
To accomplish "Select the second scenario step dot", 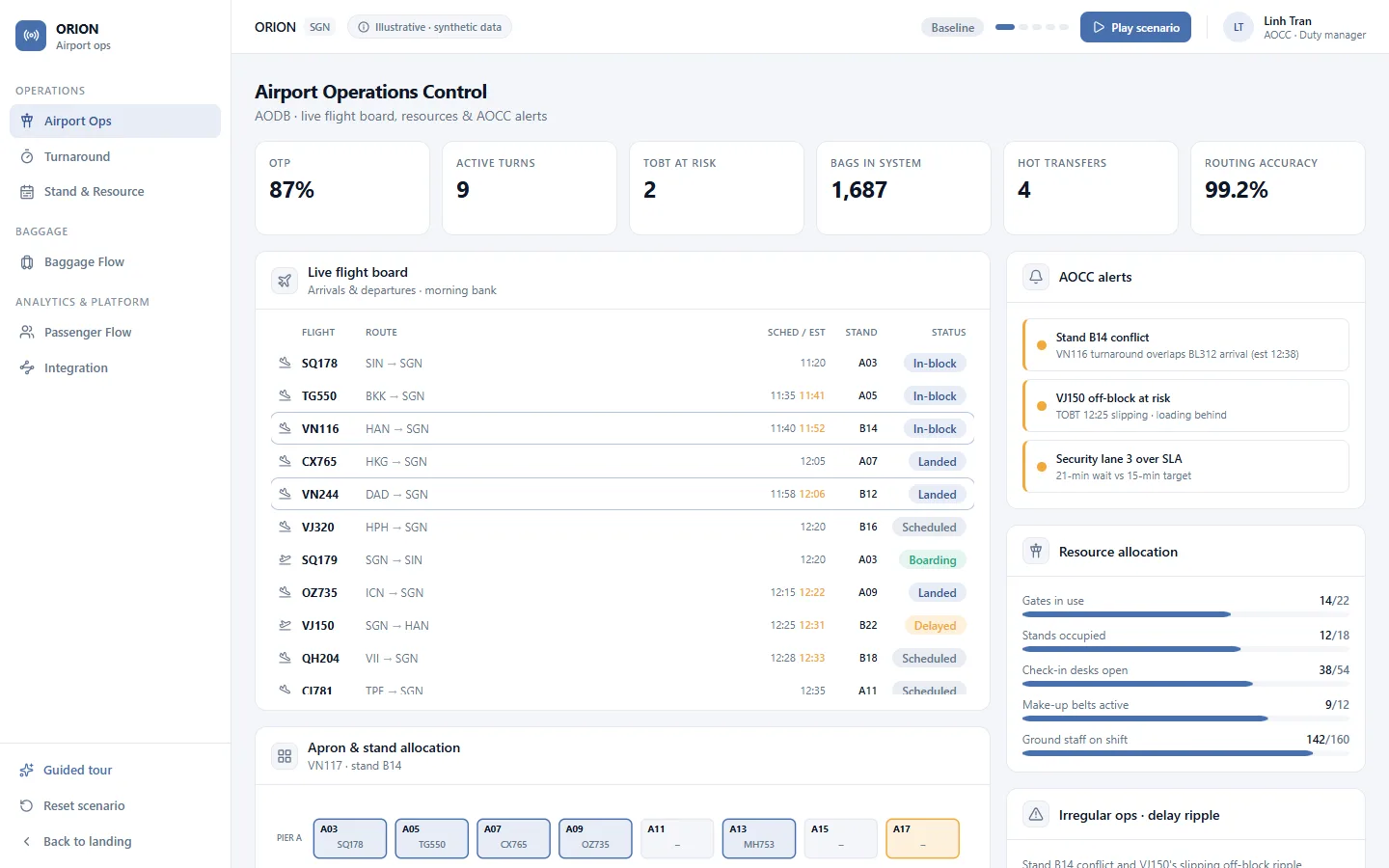I will pyautogui.click(x=1023, y=27).
